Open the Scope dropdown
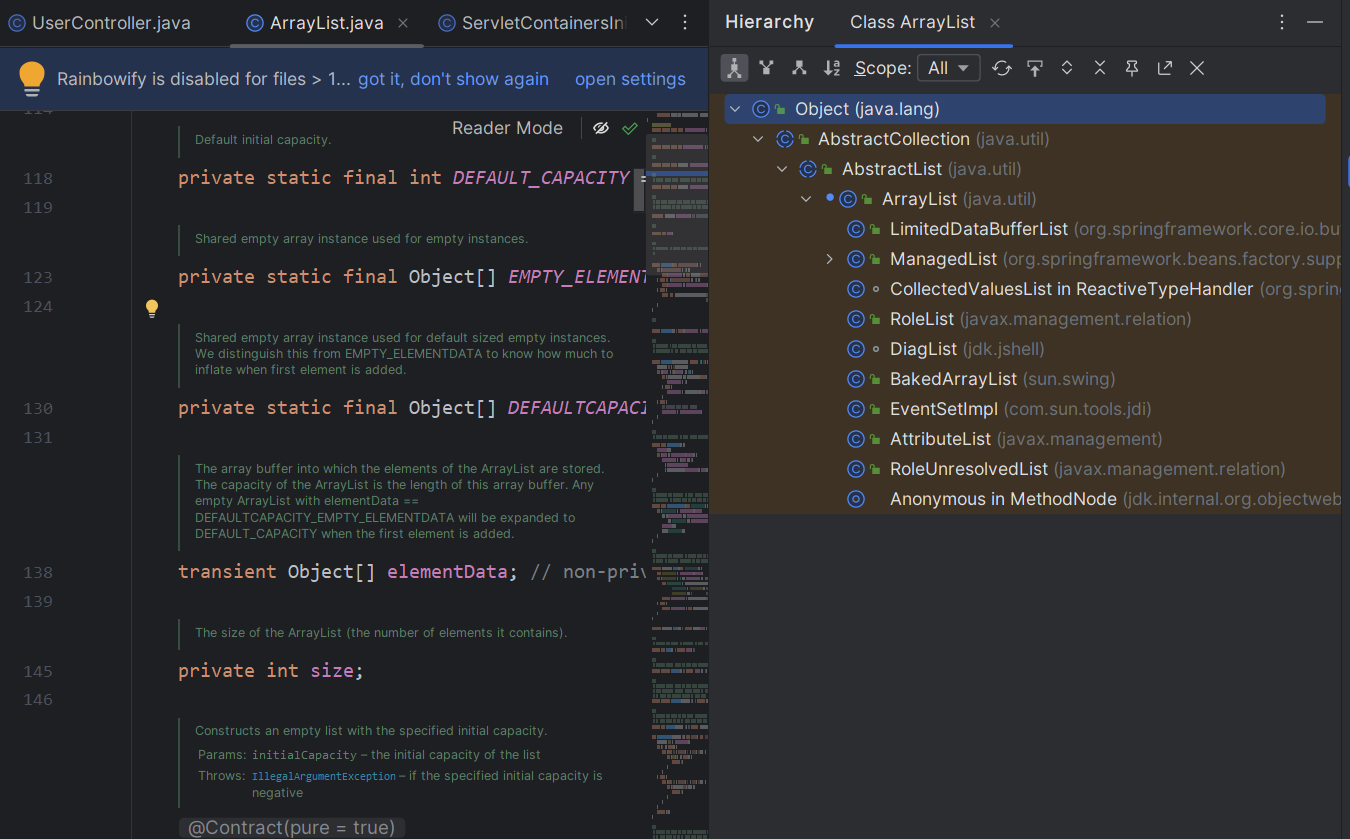The height and width of the screenshot is (839, 1350). point(948,68)
